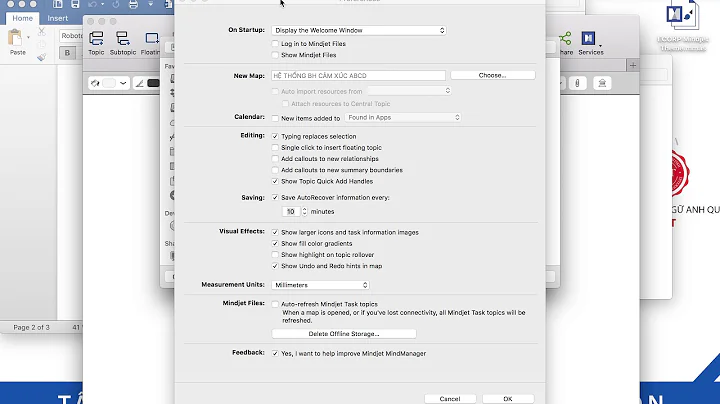Image resolution: width=720 pixels, height=404 pixels.
Task: Click the black line color swatch
Action: (153, 83)
